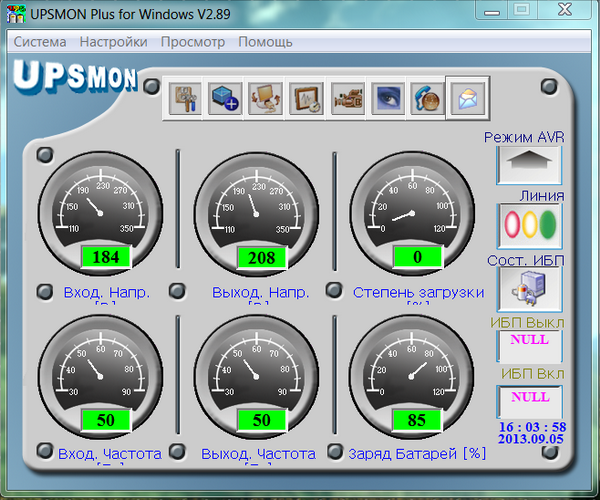Click the Режим AVR label
Screen dimensions: 600x500
tap(524, 137)
